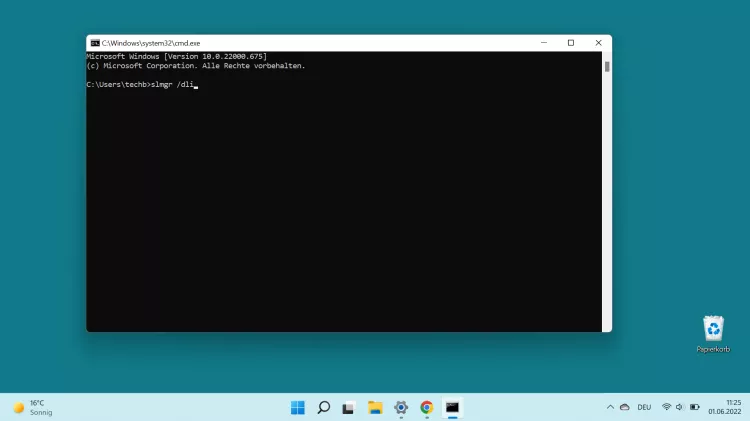Close the cmd.exe window
Image resolution: width=750 pixels, height=421 pixels.
point(598,43)
